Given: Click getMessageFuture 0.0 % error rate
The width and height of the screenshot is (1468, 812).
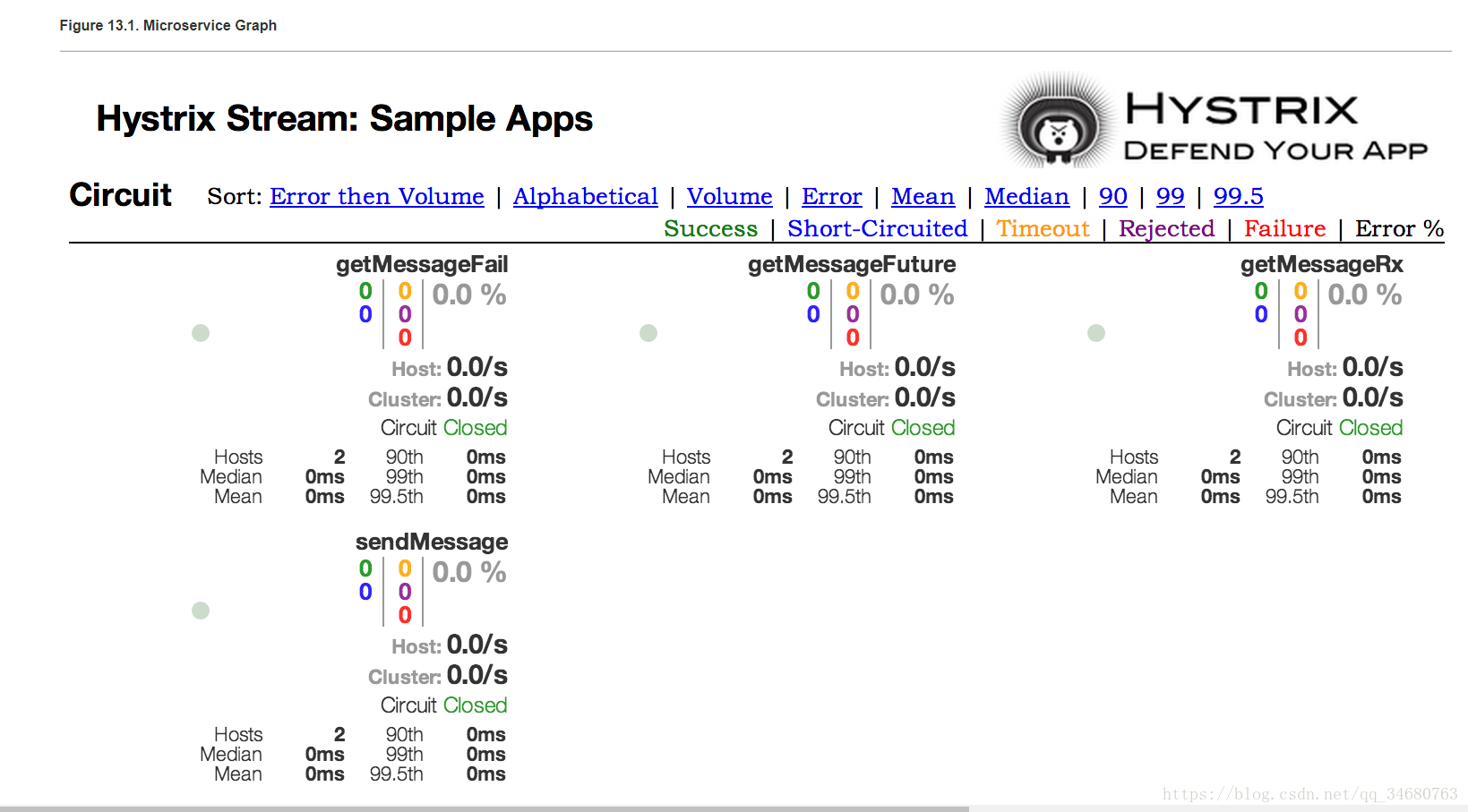Looking at the screenshot, I should click(917, 295).
